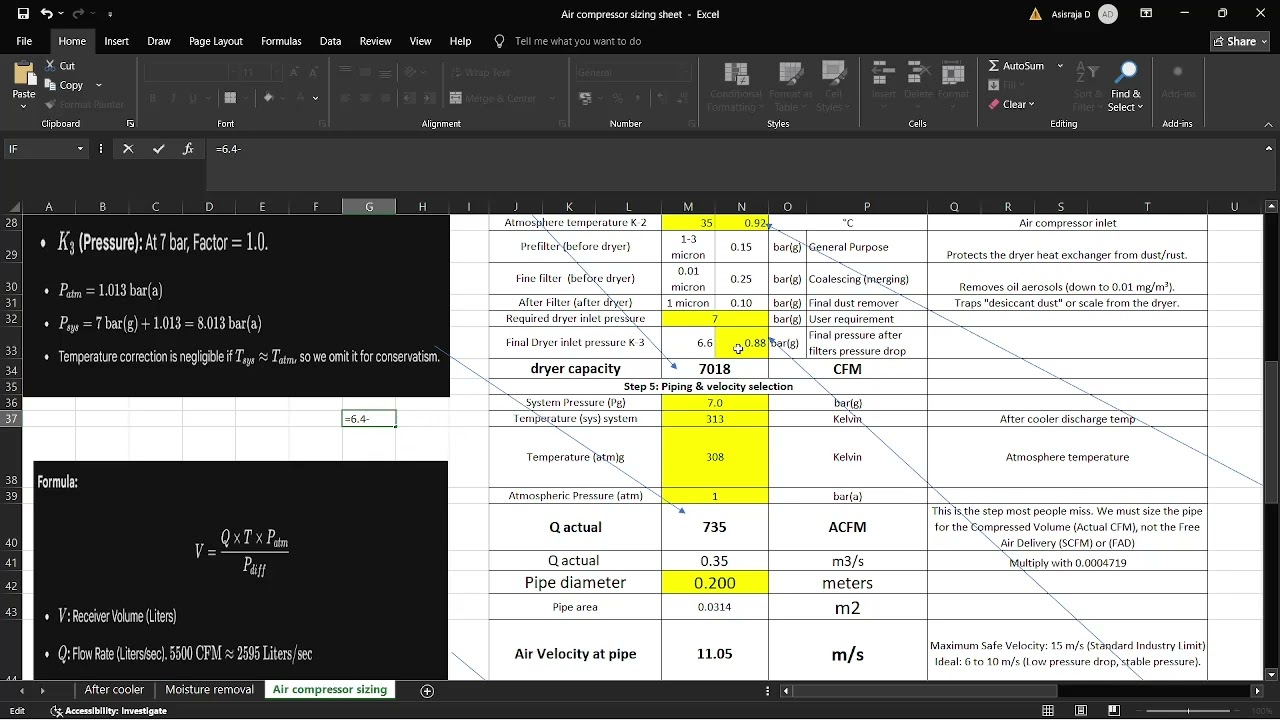
Task: Select cell with Pipe diameter value 0.200
Action: (x=714, y=583)
